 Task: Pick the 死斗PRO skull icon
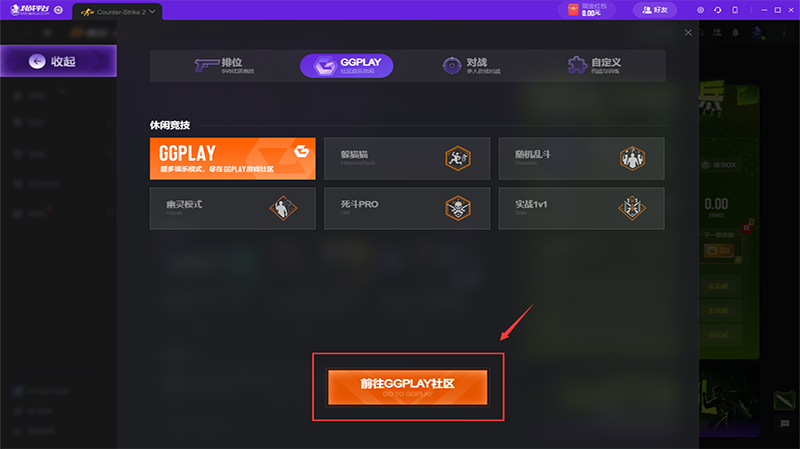coord(458,208)
